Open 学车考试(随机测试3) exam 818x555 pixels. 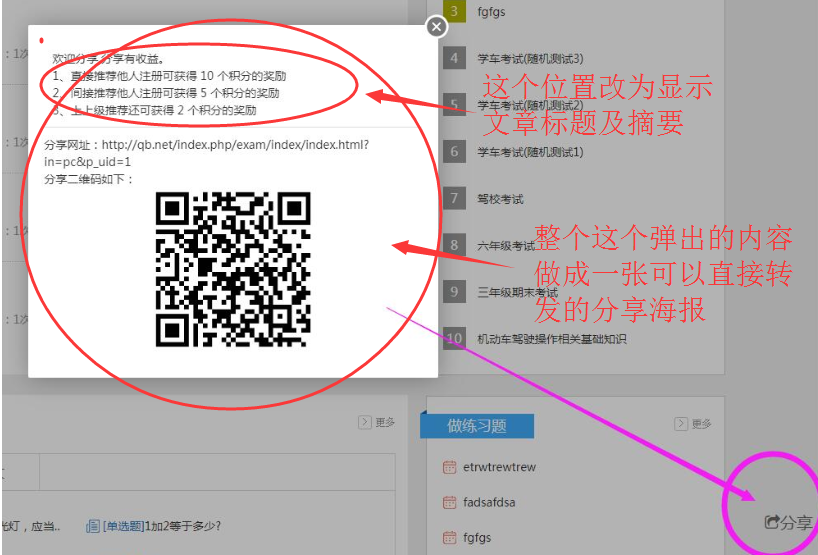[530, 58]
